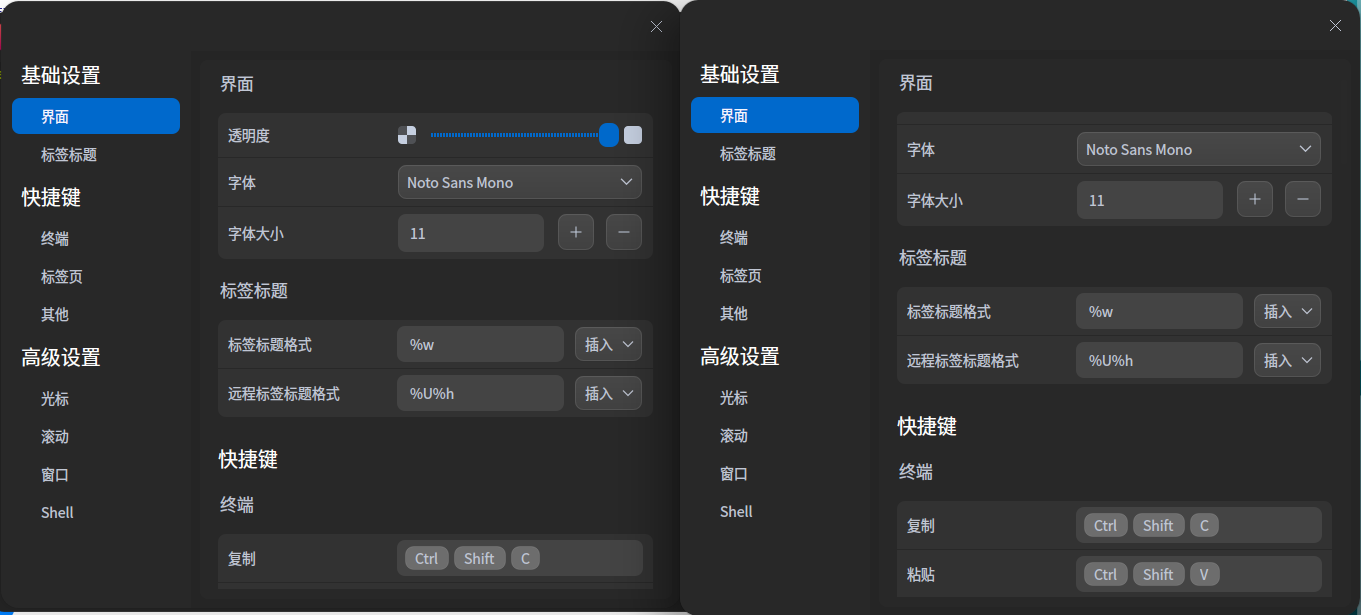Open Noto Sans Mono font dropdown in left window

point(520,183)
